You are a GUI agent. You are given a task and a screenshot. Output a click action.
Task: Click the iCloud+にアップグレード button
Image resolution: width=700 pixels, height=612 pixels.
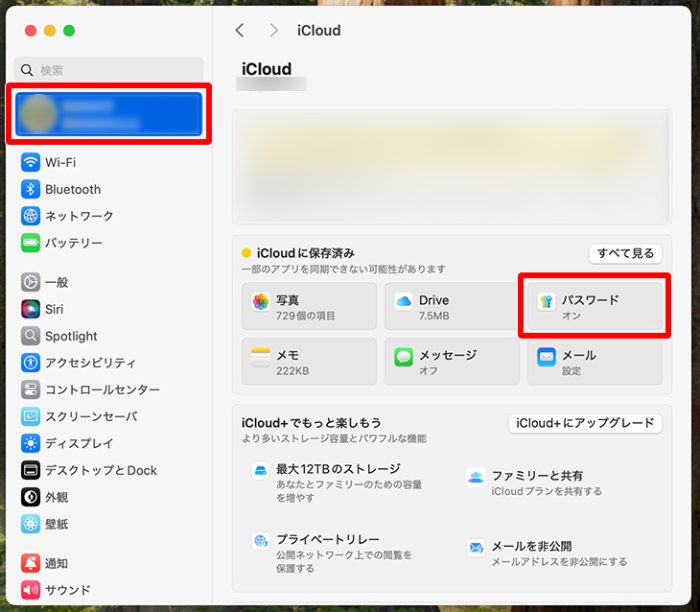click(585, 423)
